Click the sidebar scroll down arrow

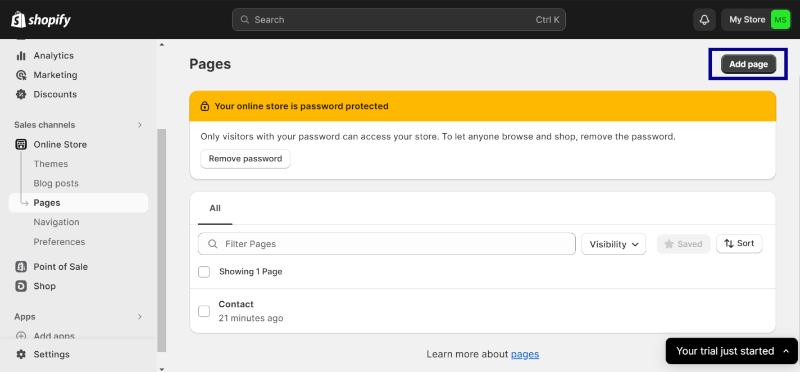[x=162, y=368]
